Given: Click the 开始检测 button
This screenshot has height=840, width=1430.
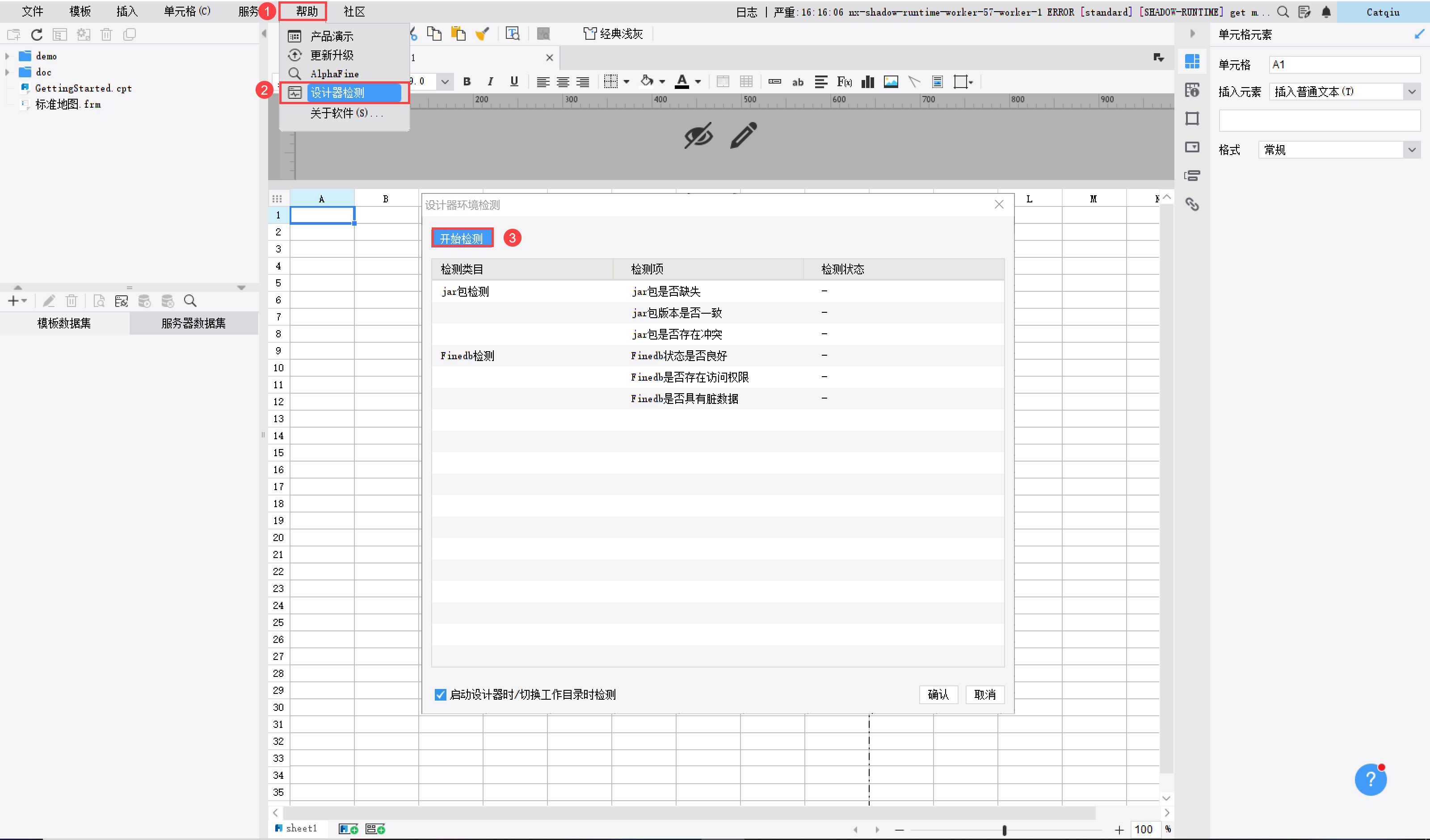Looking at the screenshot, I should click(x=461, y=239).
